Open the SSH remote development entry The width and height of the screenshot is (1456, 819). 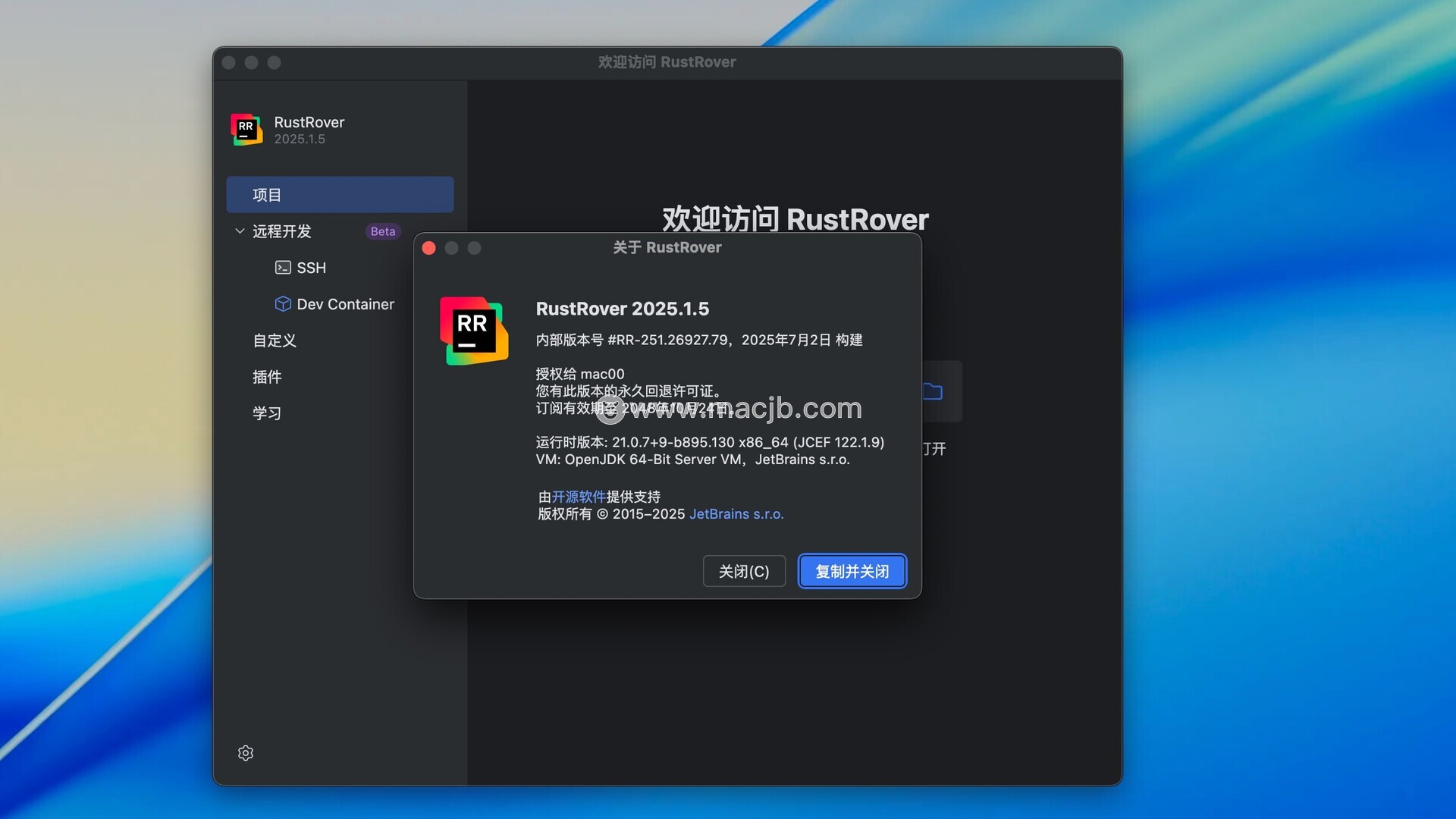point(311,268)
